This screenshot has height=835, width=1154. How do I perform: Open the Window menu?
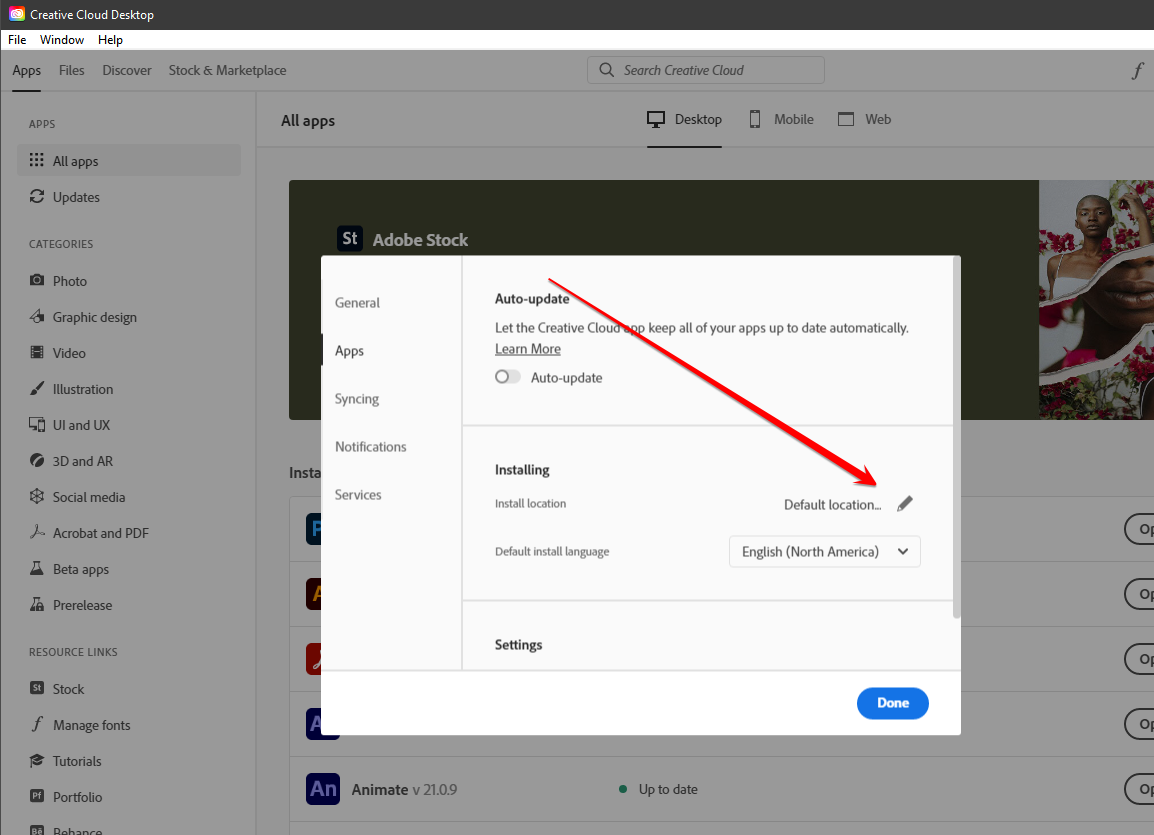(61, 40)
